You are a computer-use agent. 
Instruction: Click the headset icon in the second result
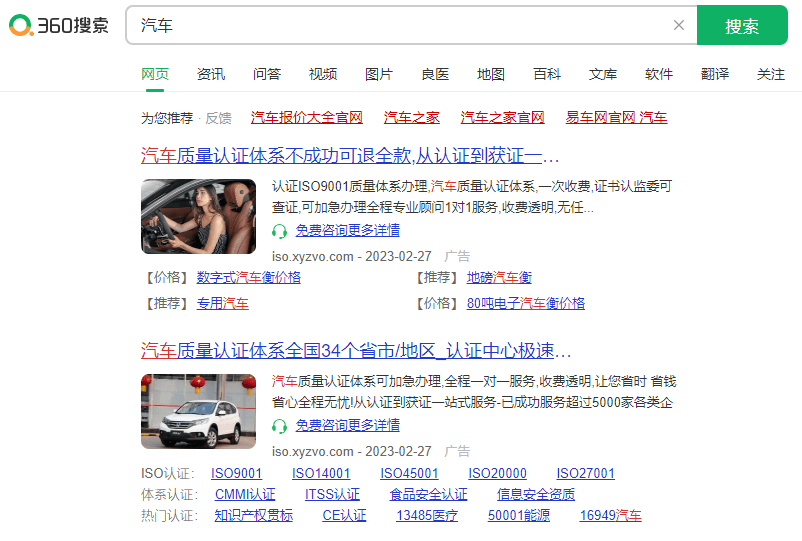279,426
